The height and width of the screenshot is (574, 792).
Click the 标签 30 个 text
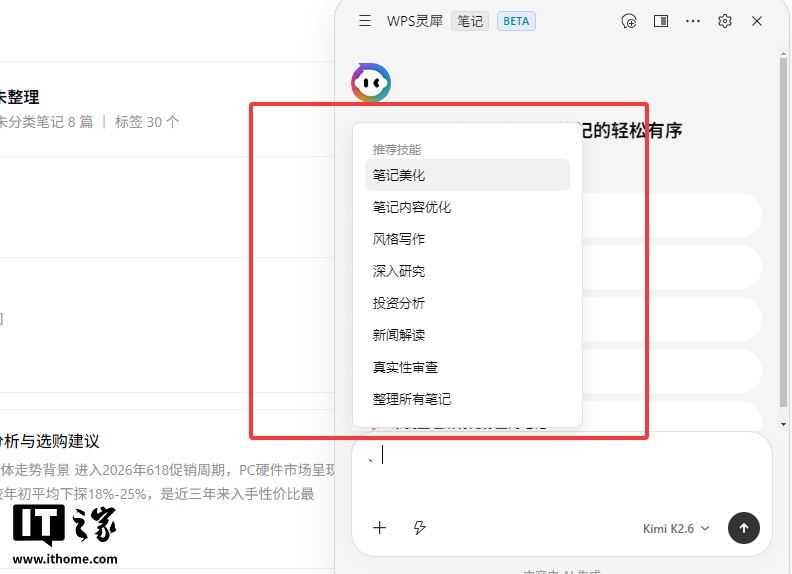[x=147, y=122]
